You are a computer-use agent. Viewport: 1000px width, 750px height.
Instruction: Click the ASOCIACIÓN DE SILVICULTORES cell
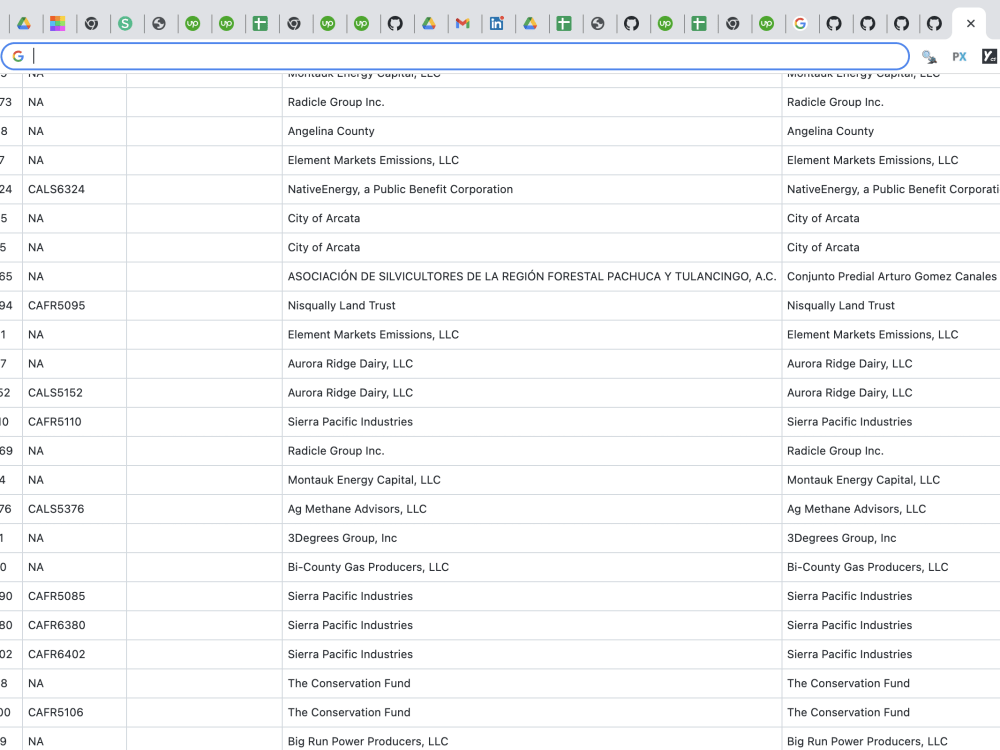pyautogui.click(x=532, y=276)
